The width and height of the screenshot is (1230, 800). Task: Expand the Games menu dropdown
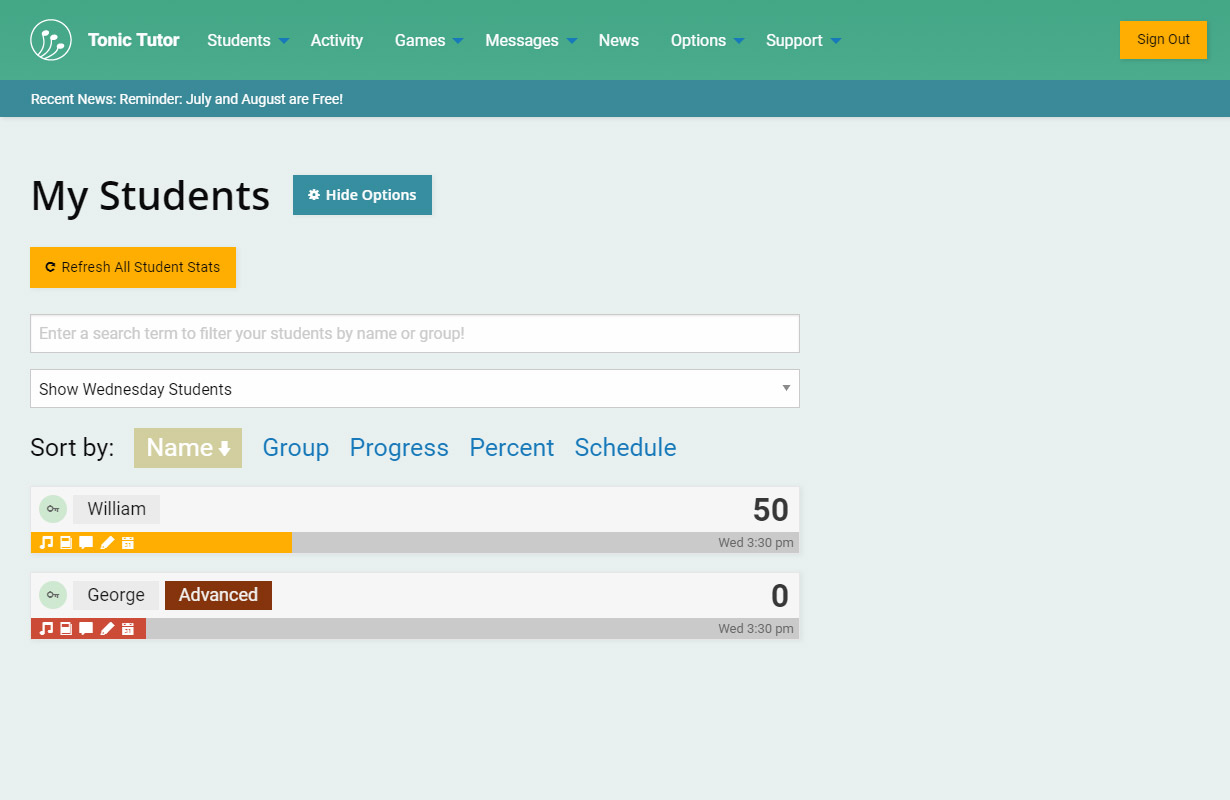tap(428, 40)
